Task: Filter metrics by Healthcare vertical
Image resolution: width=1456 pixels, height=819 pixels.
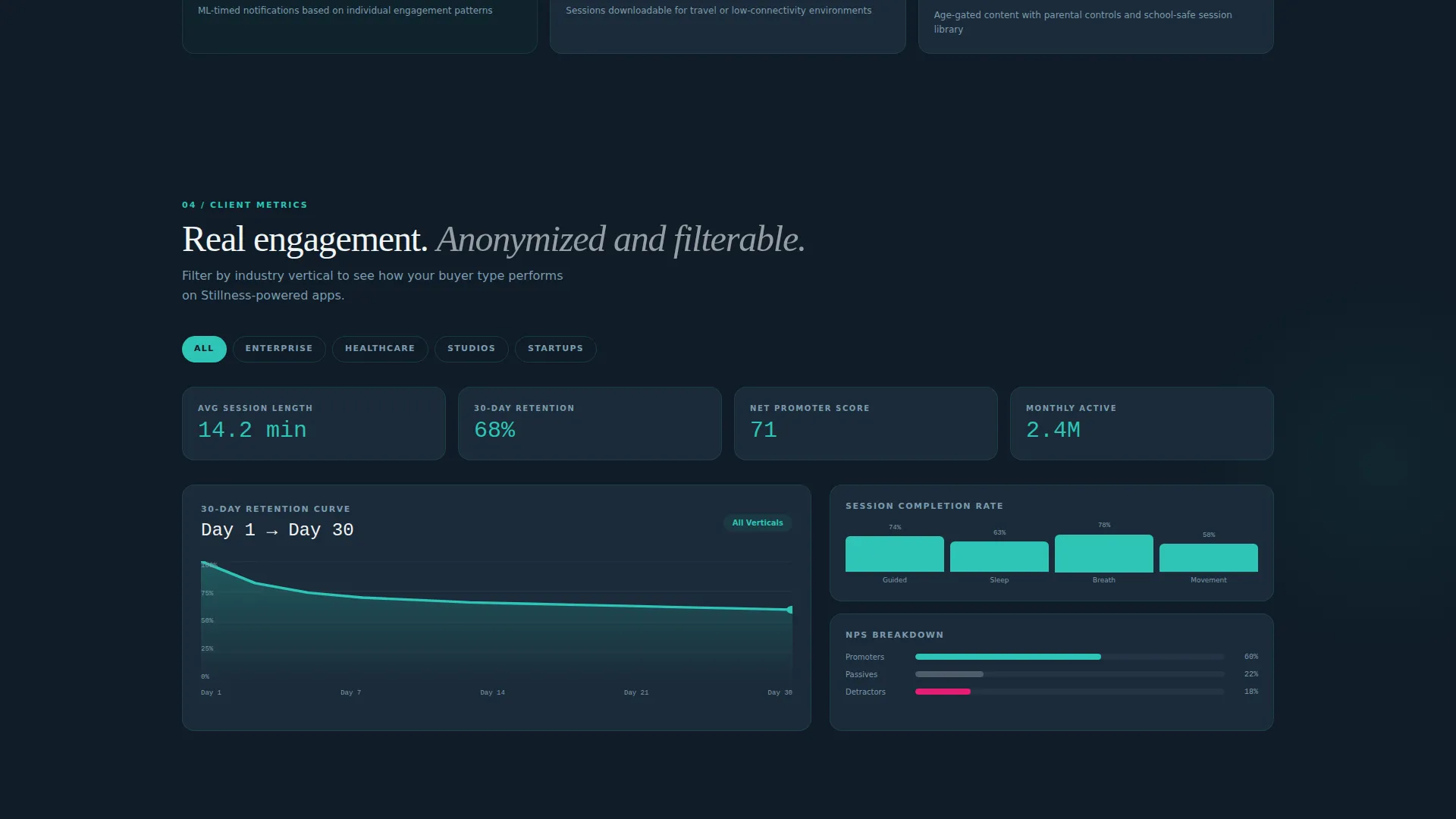Action: click(380, 349)
